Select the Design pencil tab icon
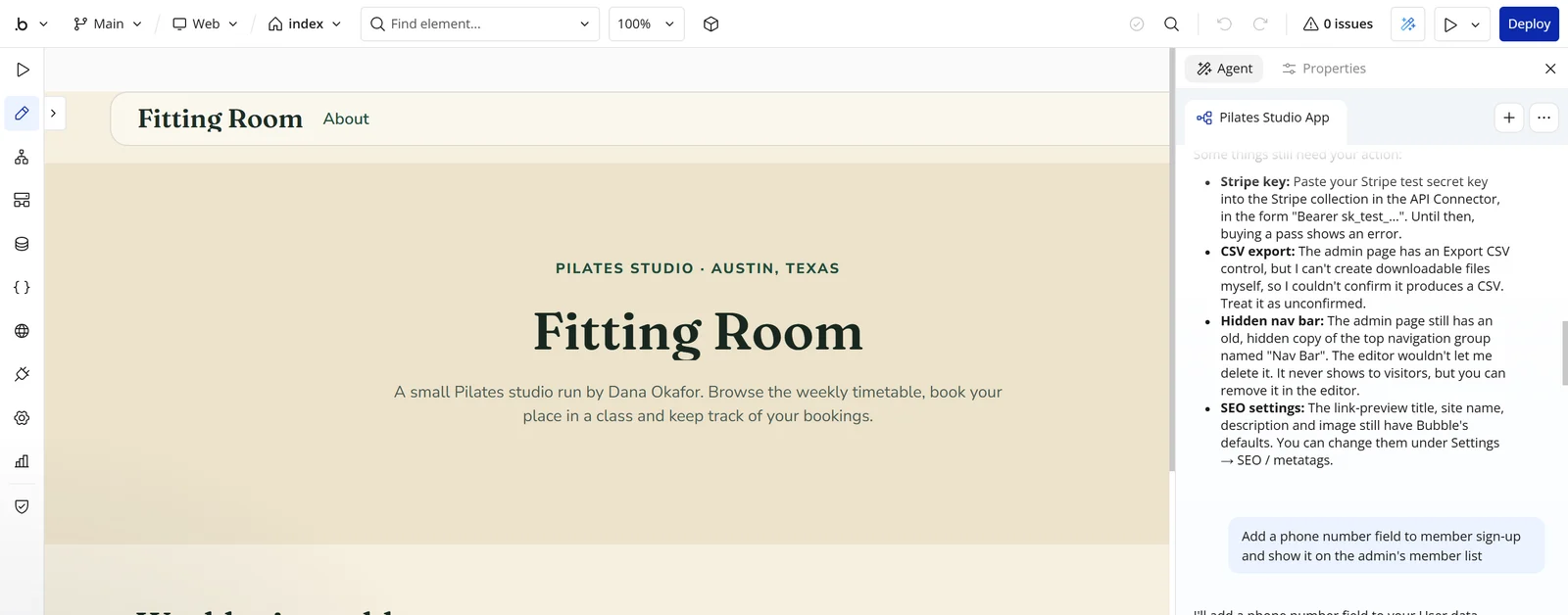 coord(22,114)
